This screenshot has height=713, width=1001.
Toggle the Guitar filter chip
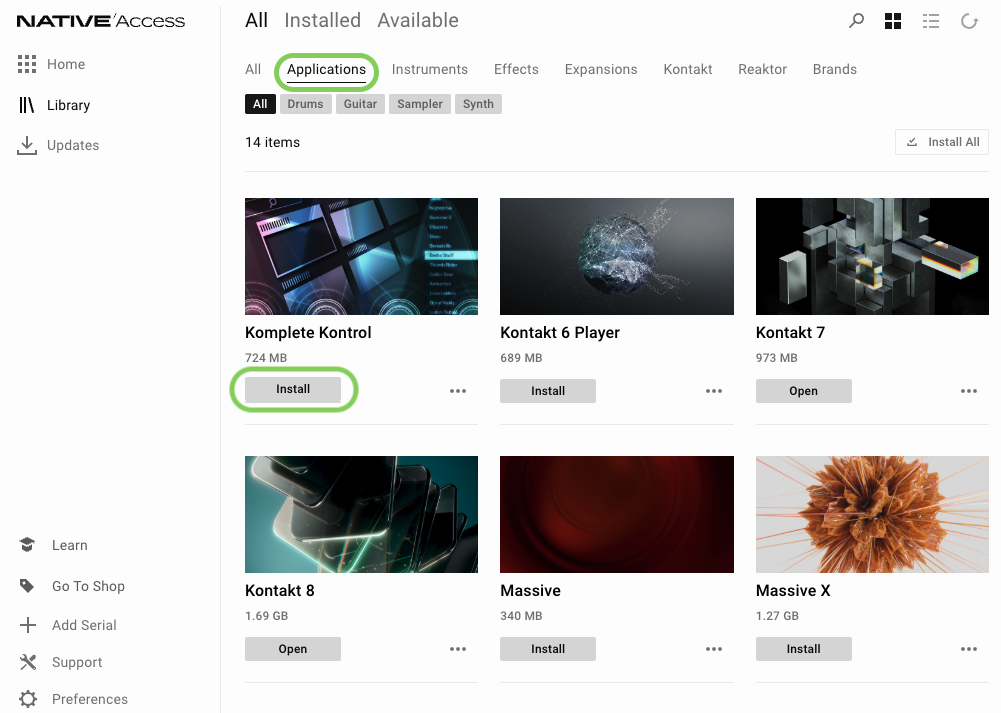360,104
